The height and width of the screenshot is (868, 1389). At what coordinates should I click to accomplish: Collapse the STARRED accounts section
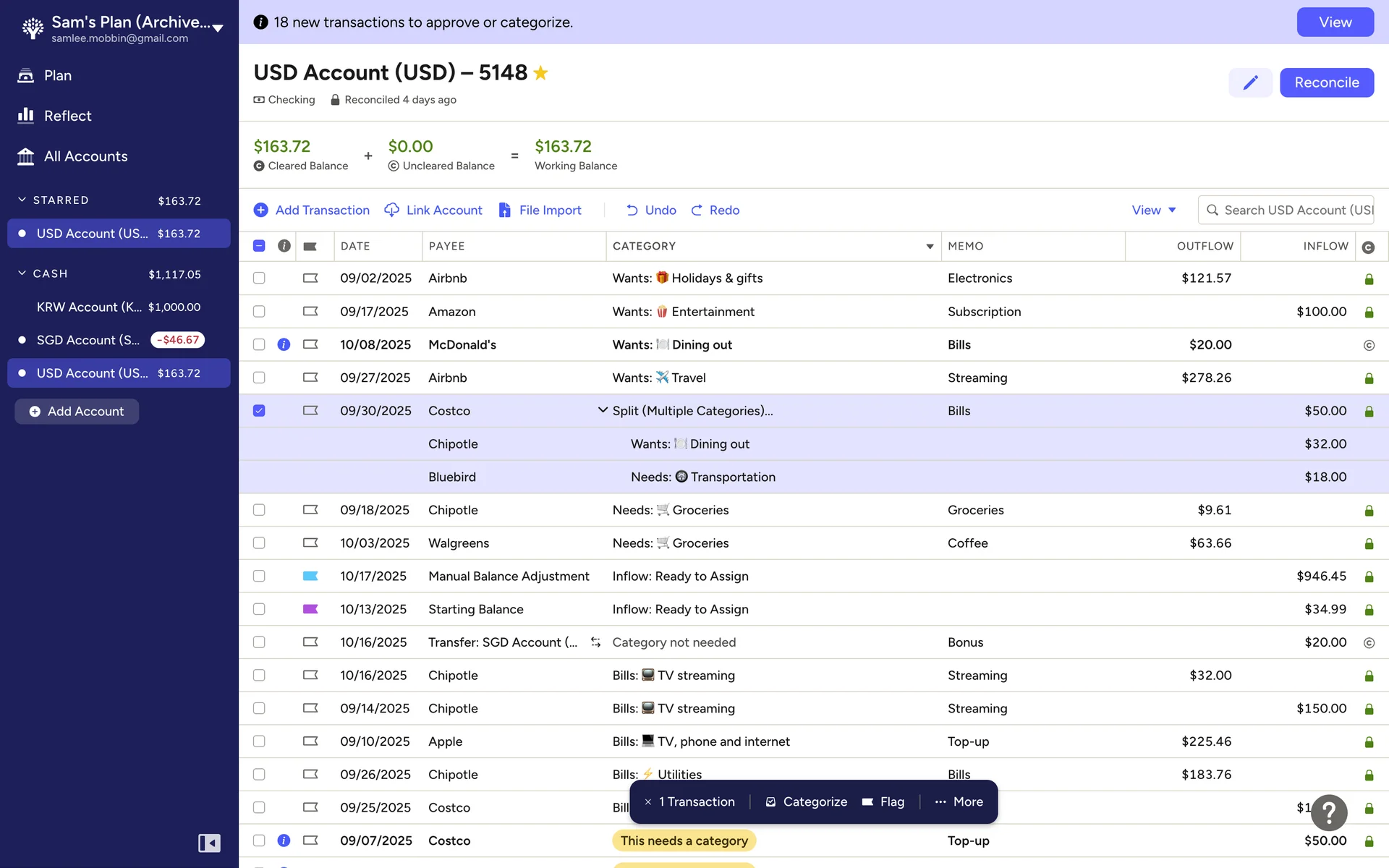tap(22, 200)
